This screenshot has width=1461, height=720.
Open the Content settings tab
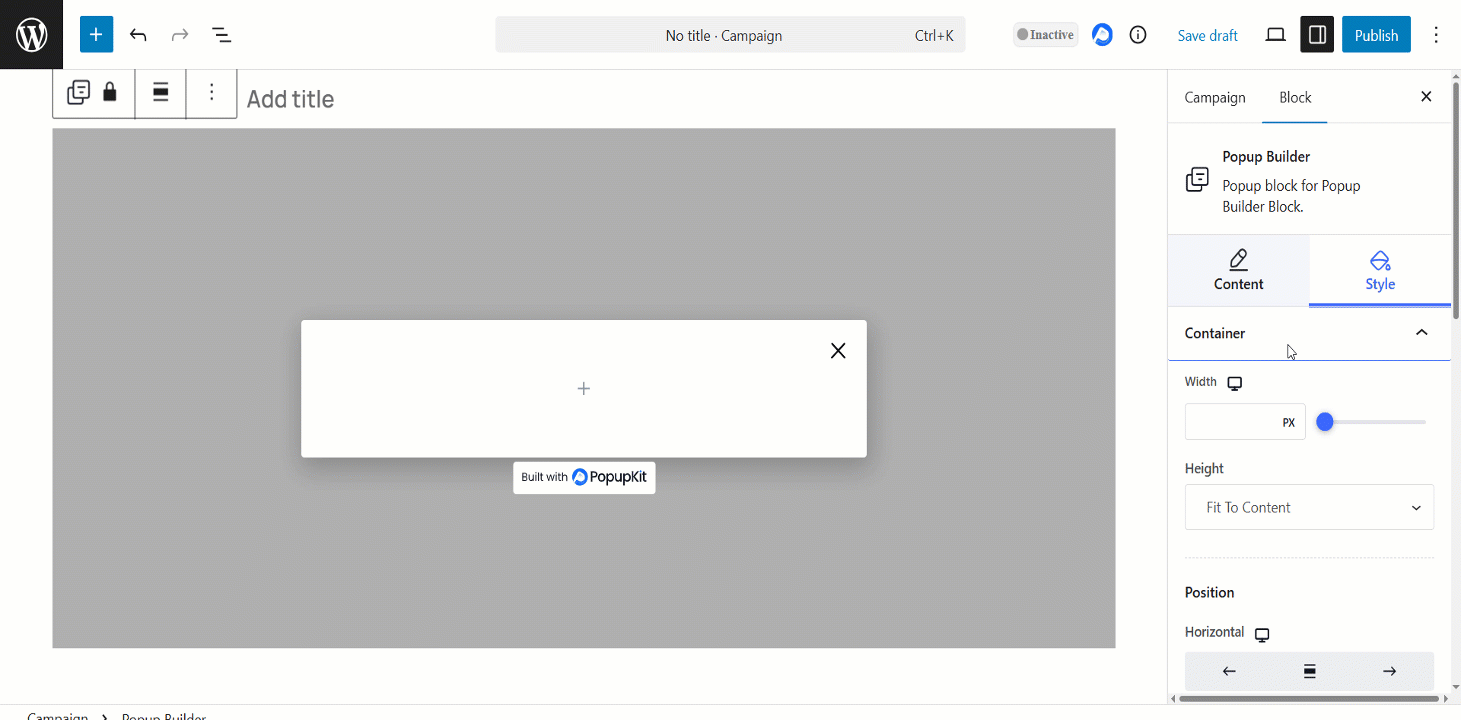pyautogui.click(x=1238, y=270)
